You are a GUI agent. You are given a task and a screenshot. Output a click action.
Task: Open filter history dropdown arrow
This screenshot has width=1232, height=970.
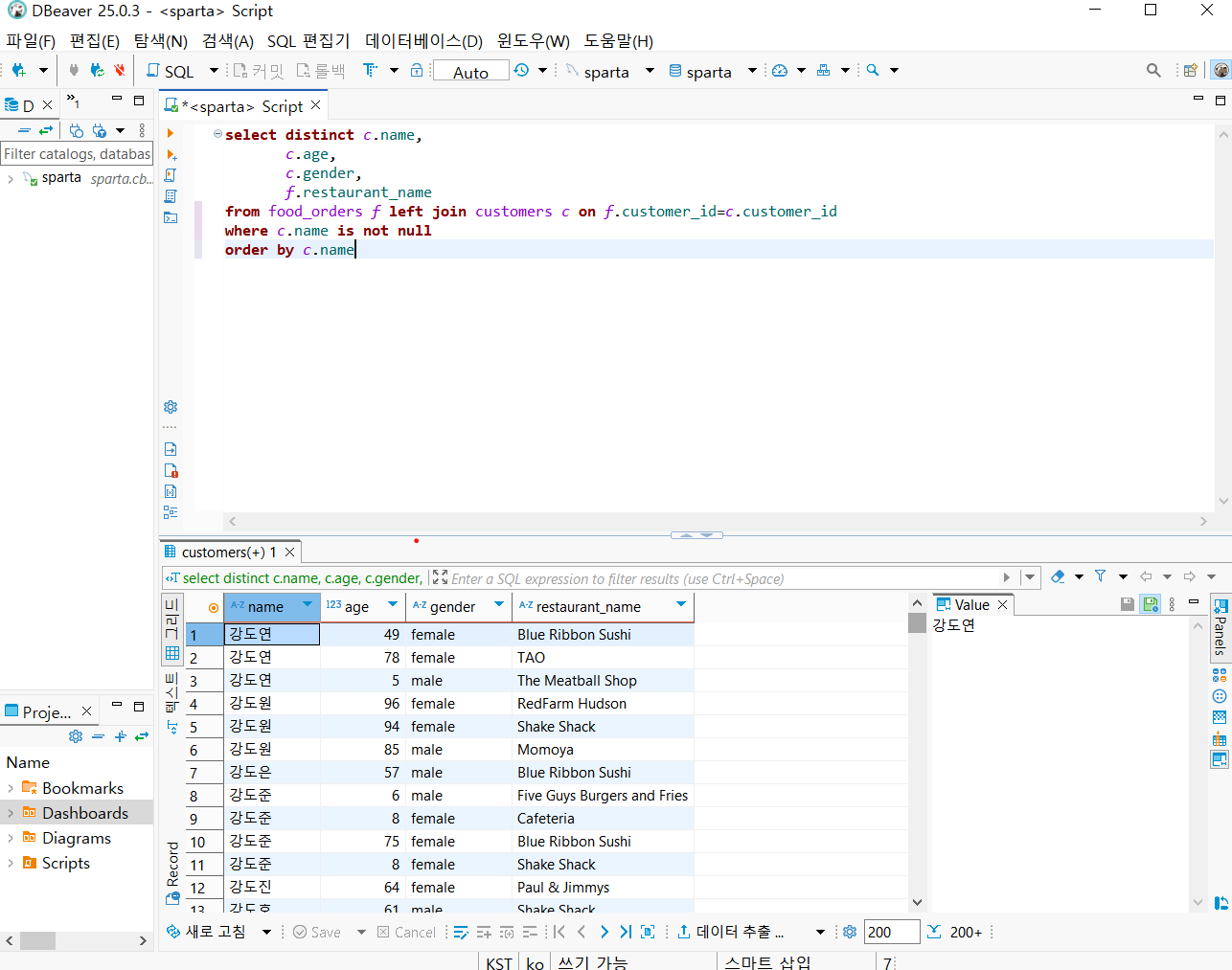click(x=1030, y=577)
